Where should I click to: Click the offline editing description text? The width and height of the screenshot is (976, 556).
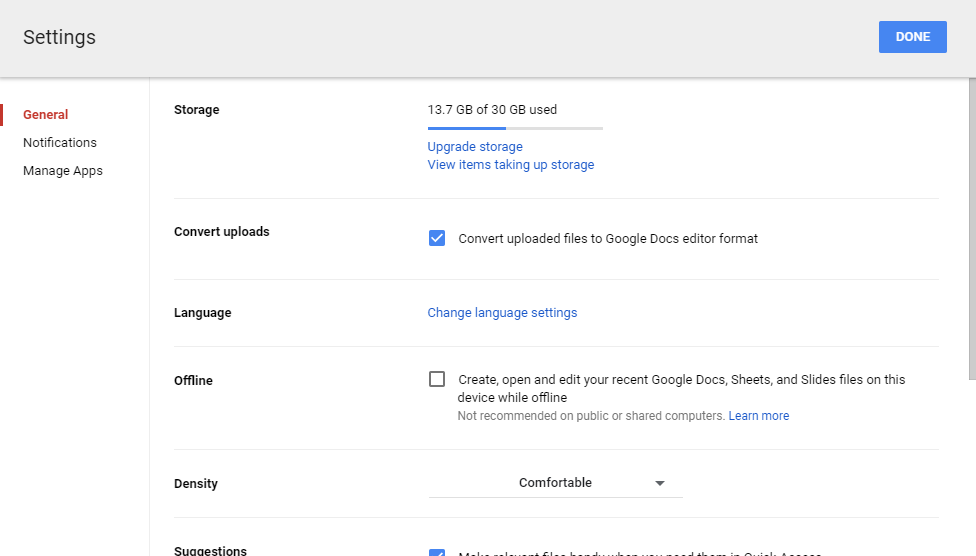click(x=681, y=388)
